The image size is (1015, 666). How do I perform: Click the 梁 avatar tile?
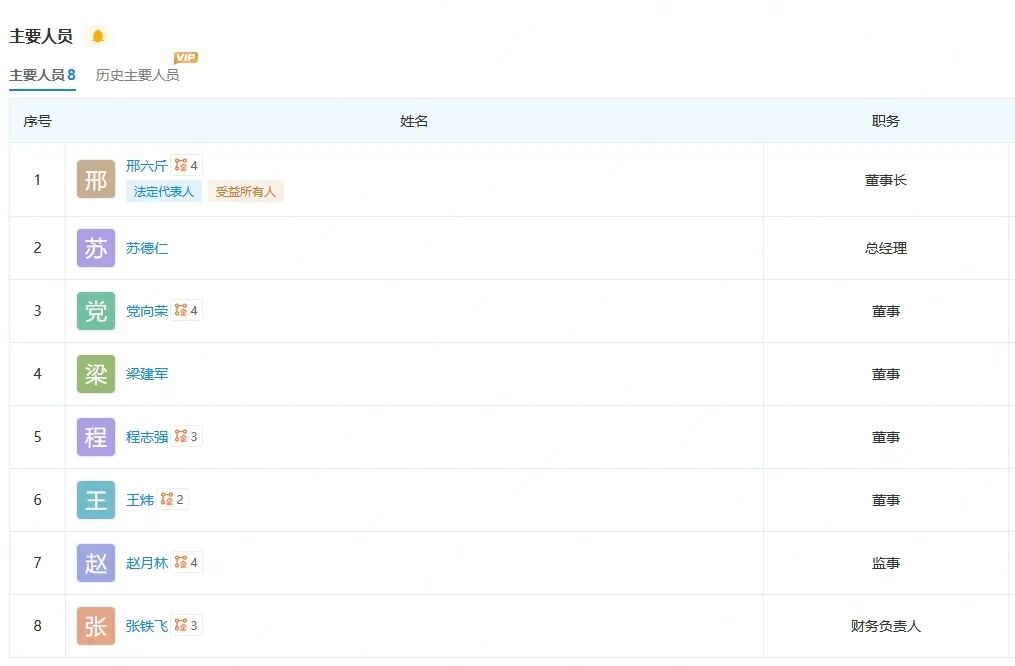[96, 373]
